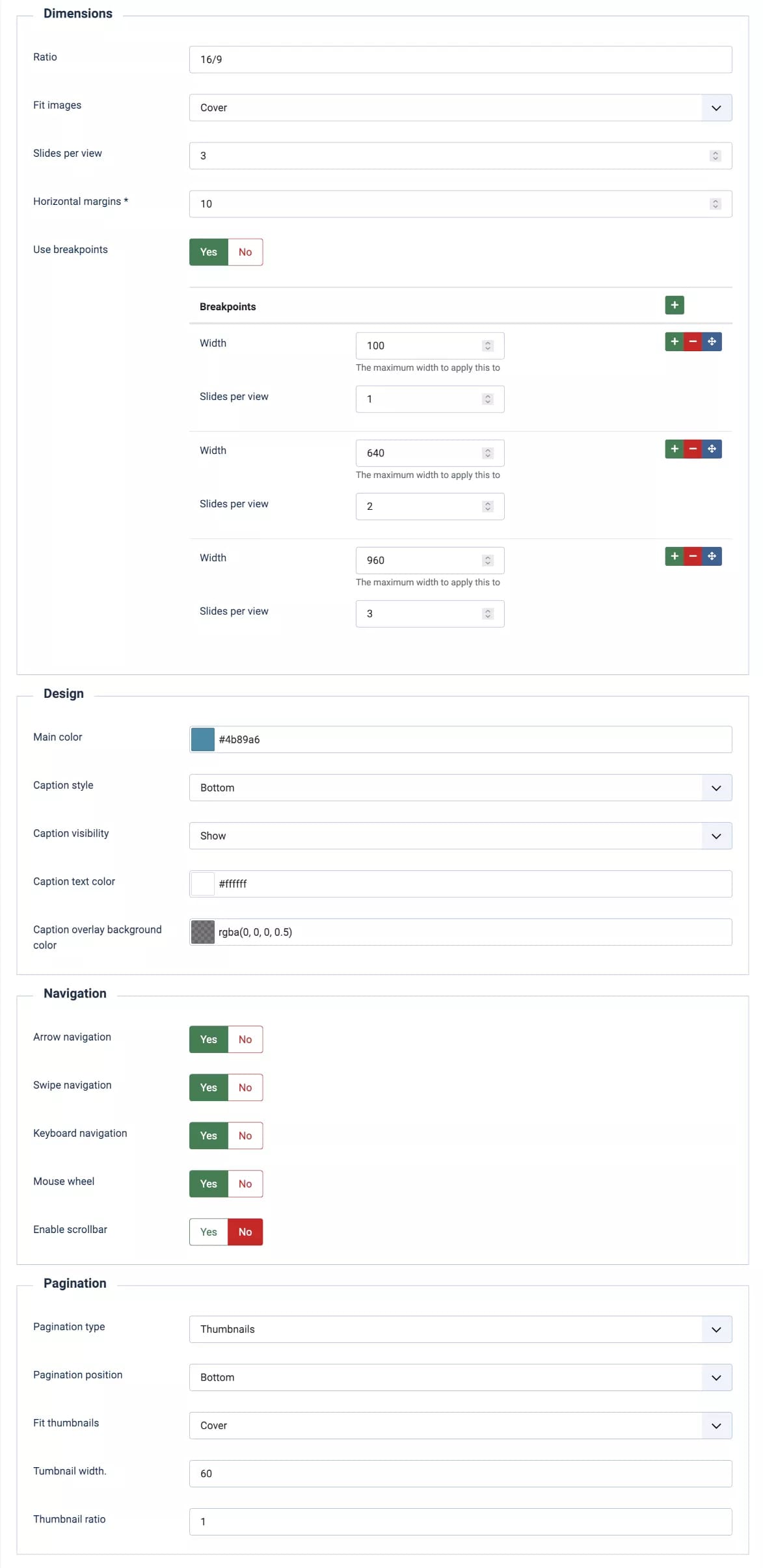Click the move handle of the 960 breakpoint
Viewport: 763px width, 1568px height.
click(712, 556)
